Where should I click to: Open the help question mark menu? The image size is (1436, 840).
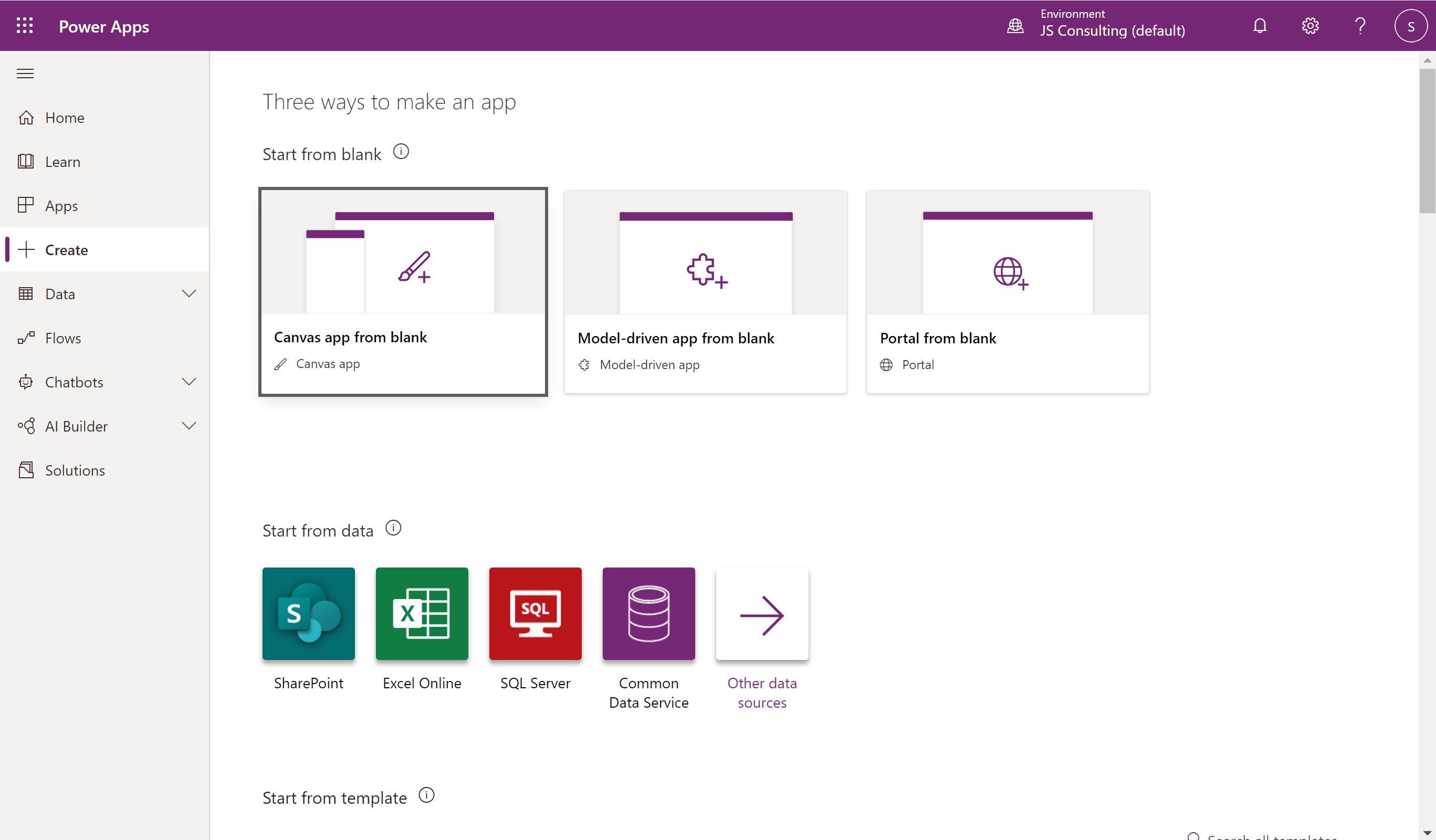1360,25
